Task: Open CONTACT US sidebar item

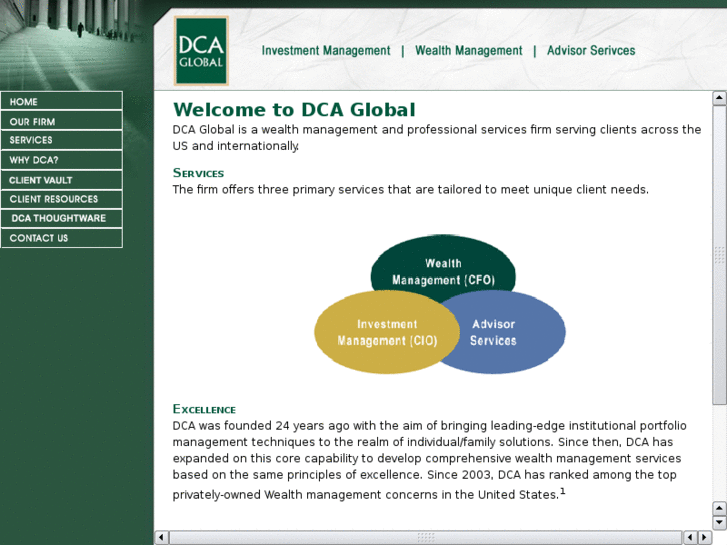Action: tap(62, 238)
